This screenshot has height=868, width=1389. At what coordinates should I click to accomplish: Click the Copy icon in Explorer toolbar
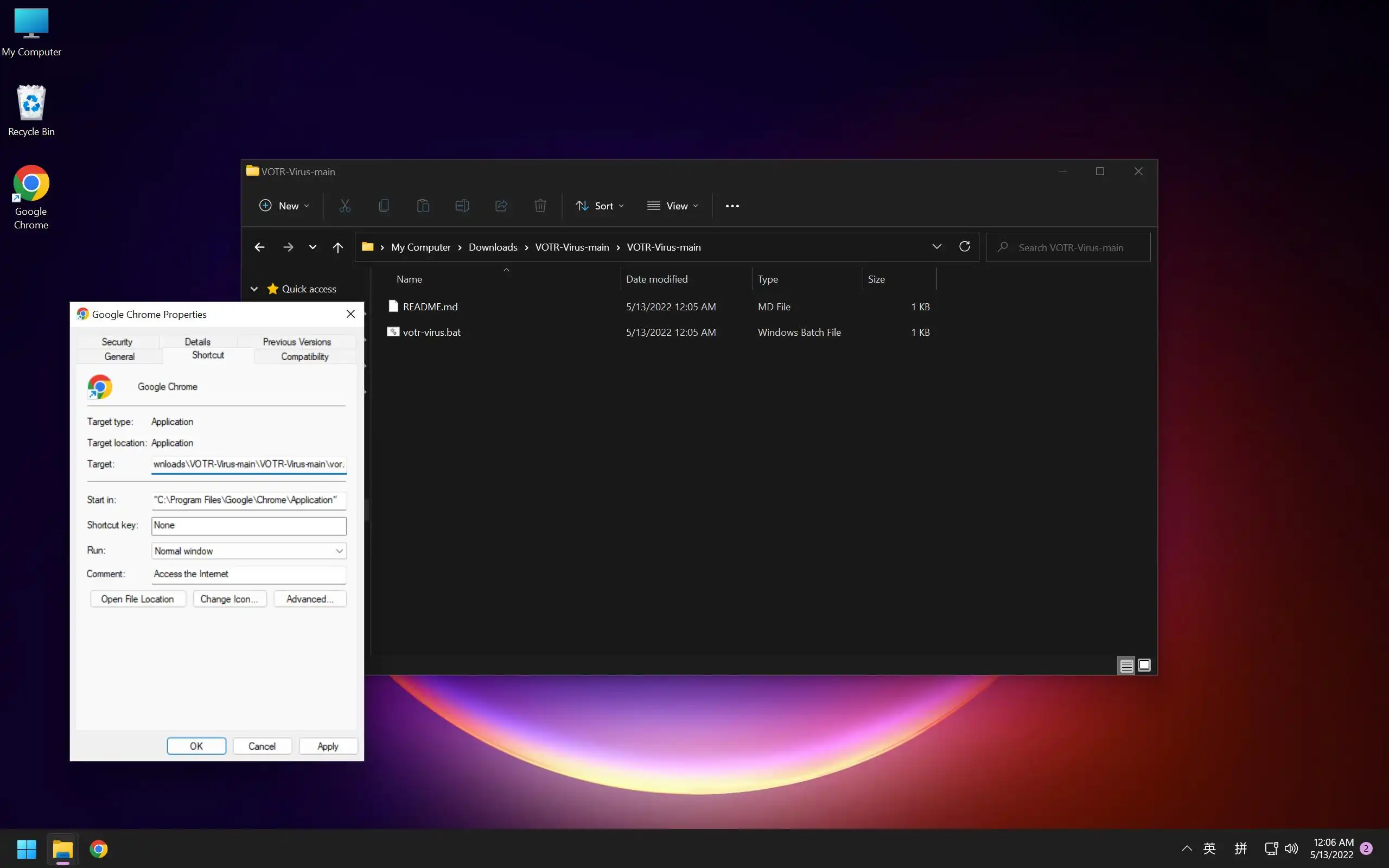point(384,206)
